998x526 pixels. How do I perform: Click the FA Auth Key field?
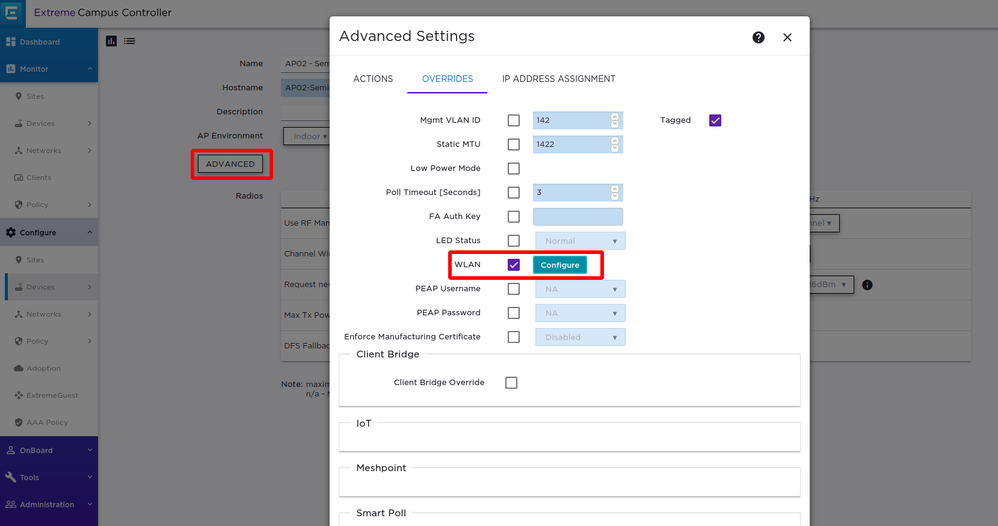coord(578,217)
